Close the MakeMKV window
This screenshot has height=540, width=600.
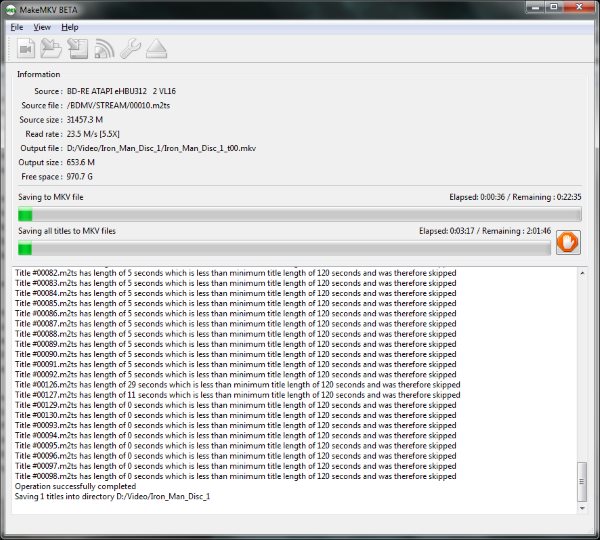click(x=579, y=7)
